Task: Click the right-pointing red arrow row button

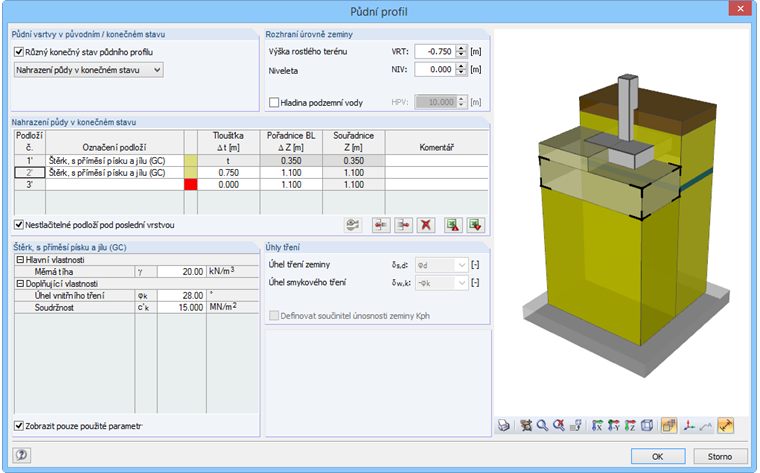Action: coord(403,225)
